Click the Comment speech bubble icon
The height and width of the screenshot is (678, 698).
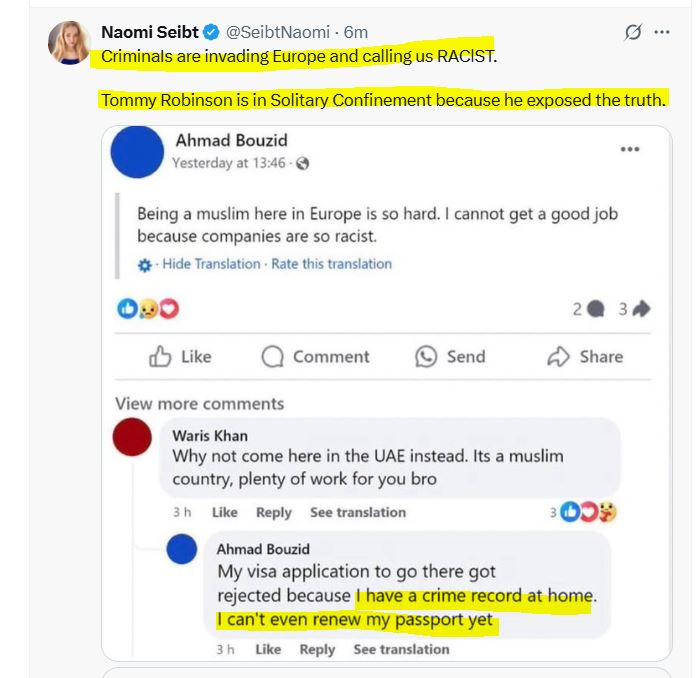[273, 357]
